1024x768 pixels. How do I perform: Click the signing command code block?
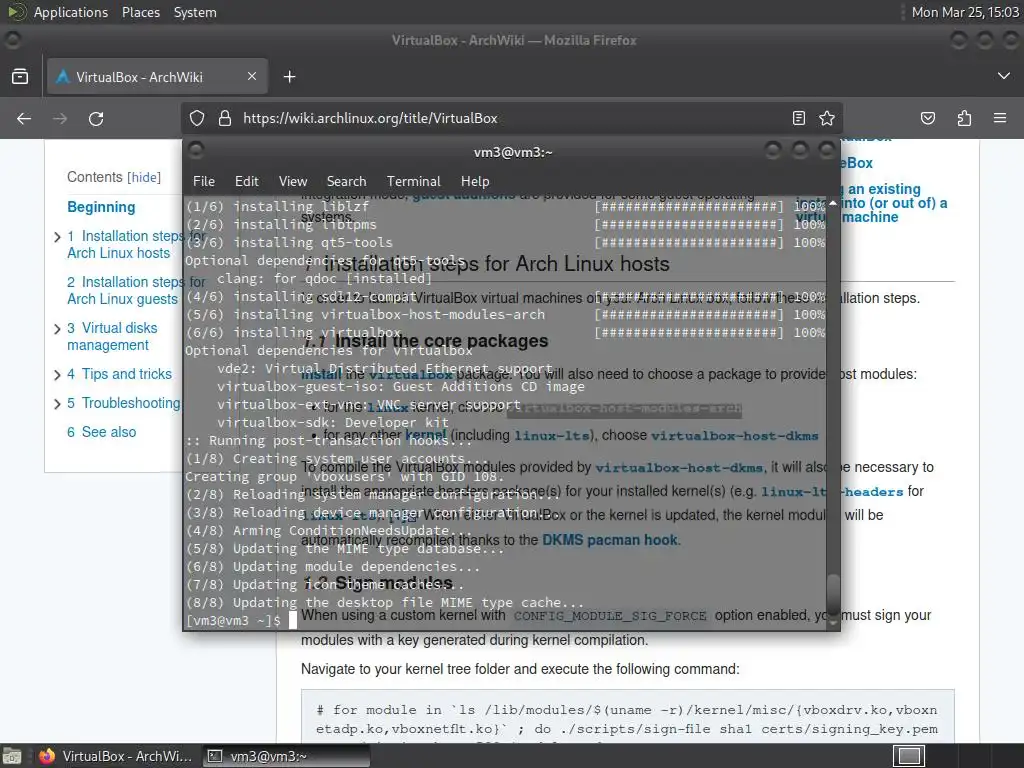628,717
